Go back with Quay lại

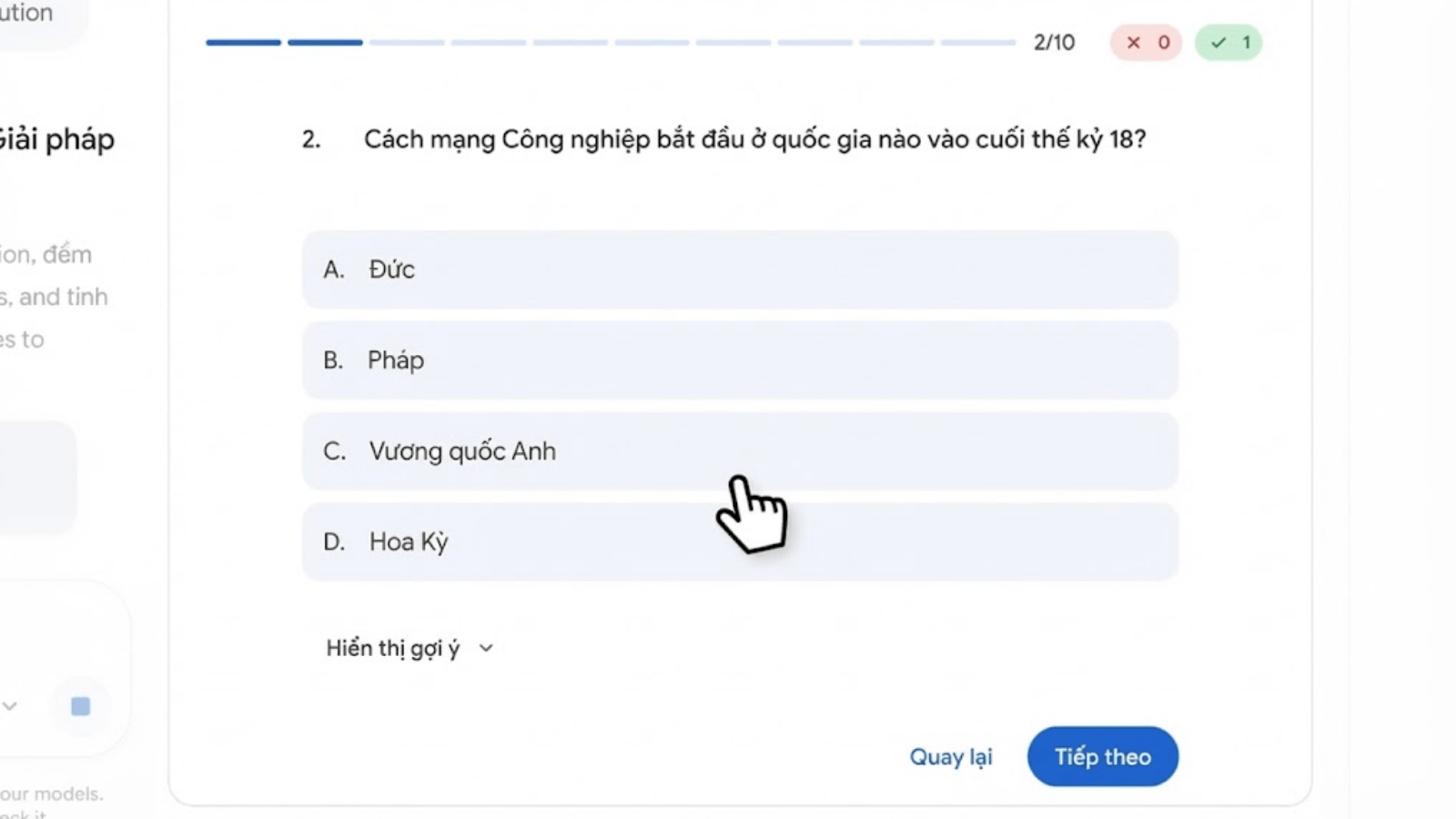[x=950, y=757]
